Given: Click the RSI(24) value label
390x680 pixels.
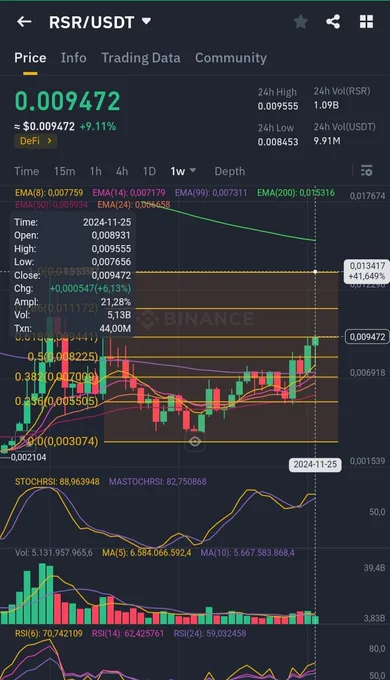Looking at the screenshot, I should click(x=210, y=634).
